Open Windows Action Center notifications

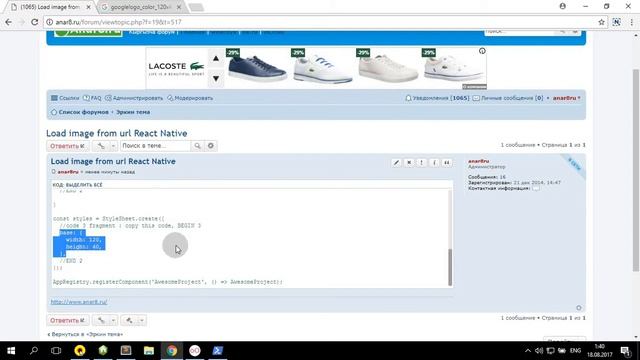tap(625, 351)
